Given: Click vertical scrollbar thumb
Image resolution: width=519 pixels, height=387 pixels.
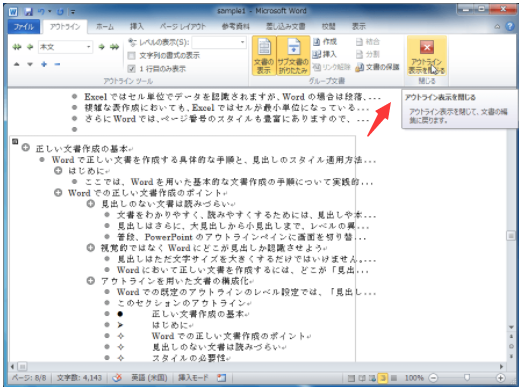Looking at the screenshot, I should 511,236.
